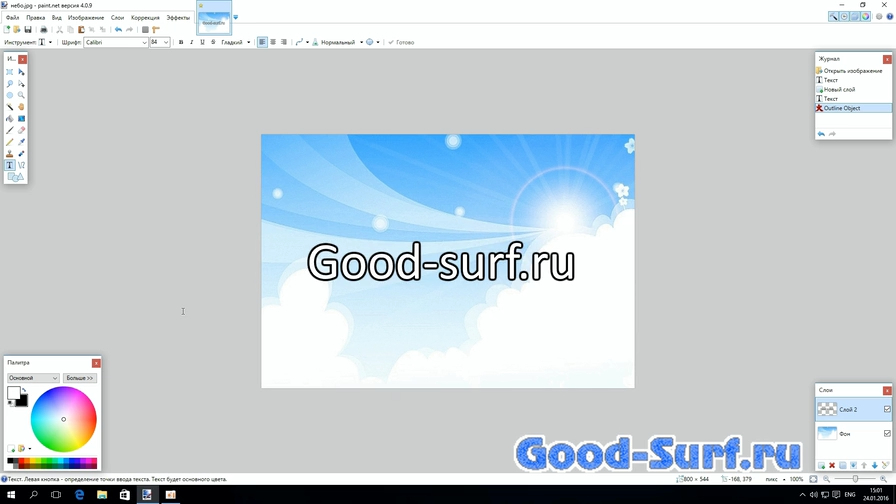Open the antialiasing mode dropdown arrow
The image size is (896, 504).
(x=378, y=42)
